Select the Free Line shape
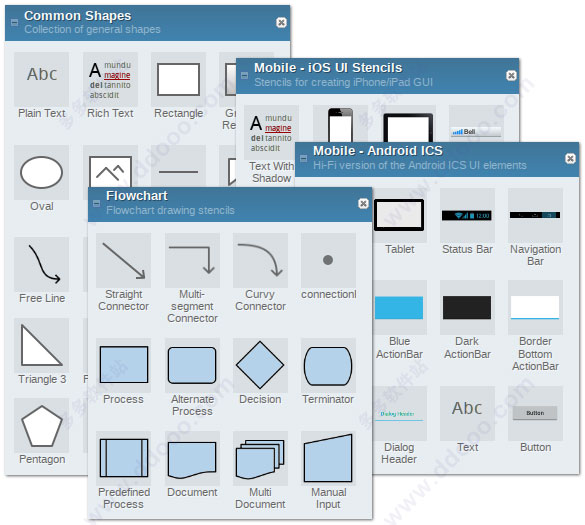 [41, 264]
